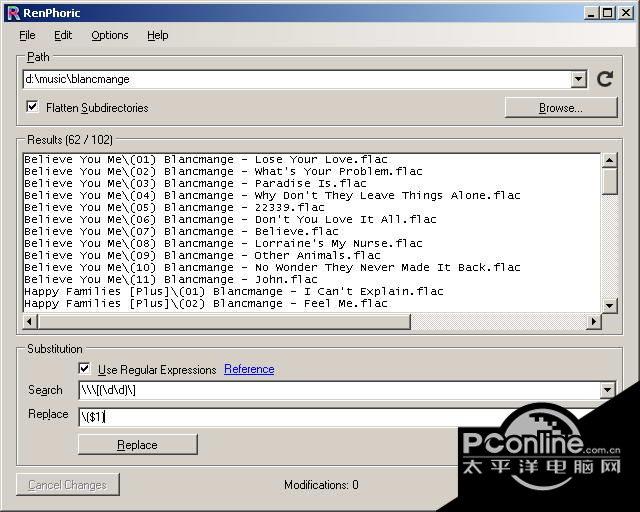Open the Help menu
This screenshot has width=640, height=512.
click(x=158, y=35)
